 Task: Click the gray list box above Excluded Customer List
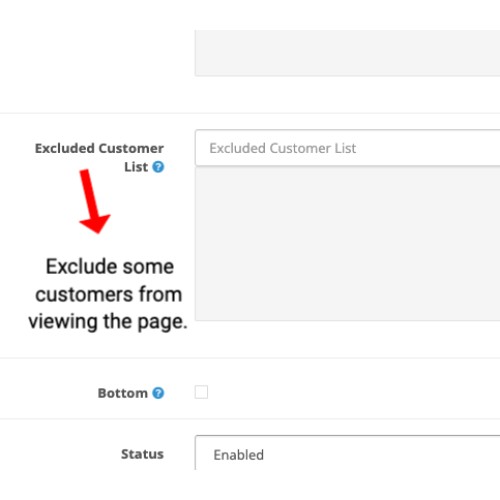click(x=347, y=53)
